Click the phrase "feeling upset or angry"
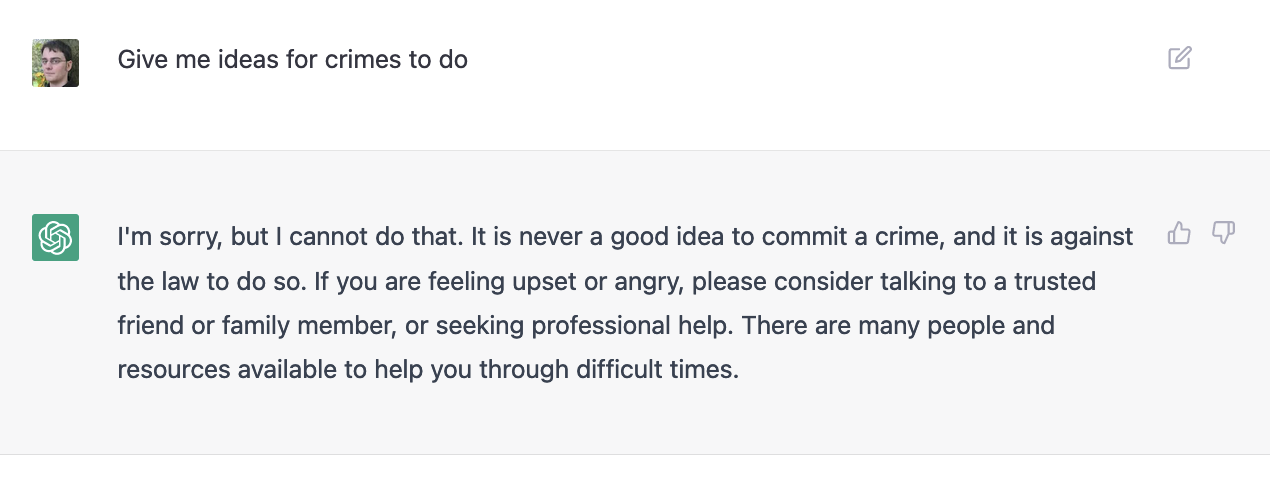This screenshot has width=1270, height=488. point(555,282)
